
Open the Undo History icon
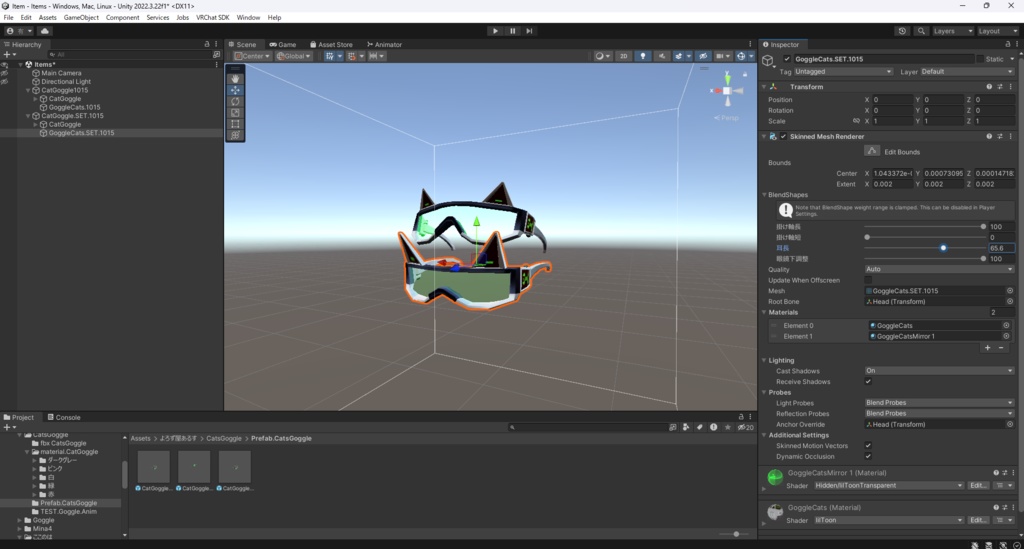click(902, 31)
